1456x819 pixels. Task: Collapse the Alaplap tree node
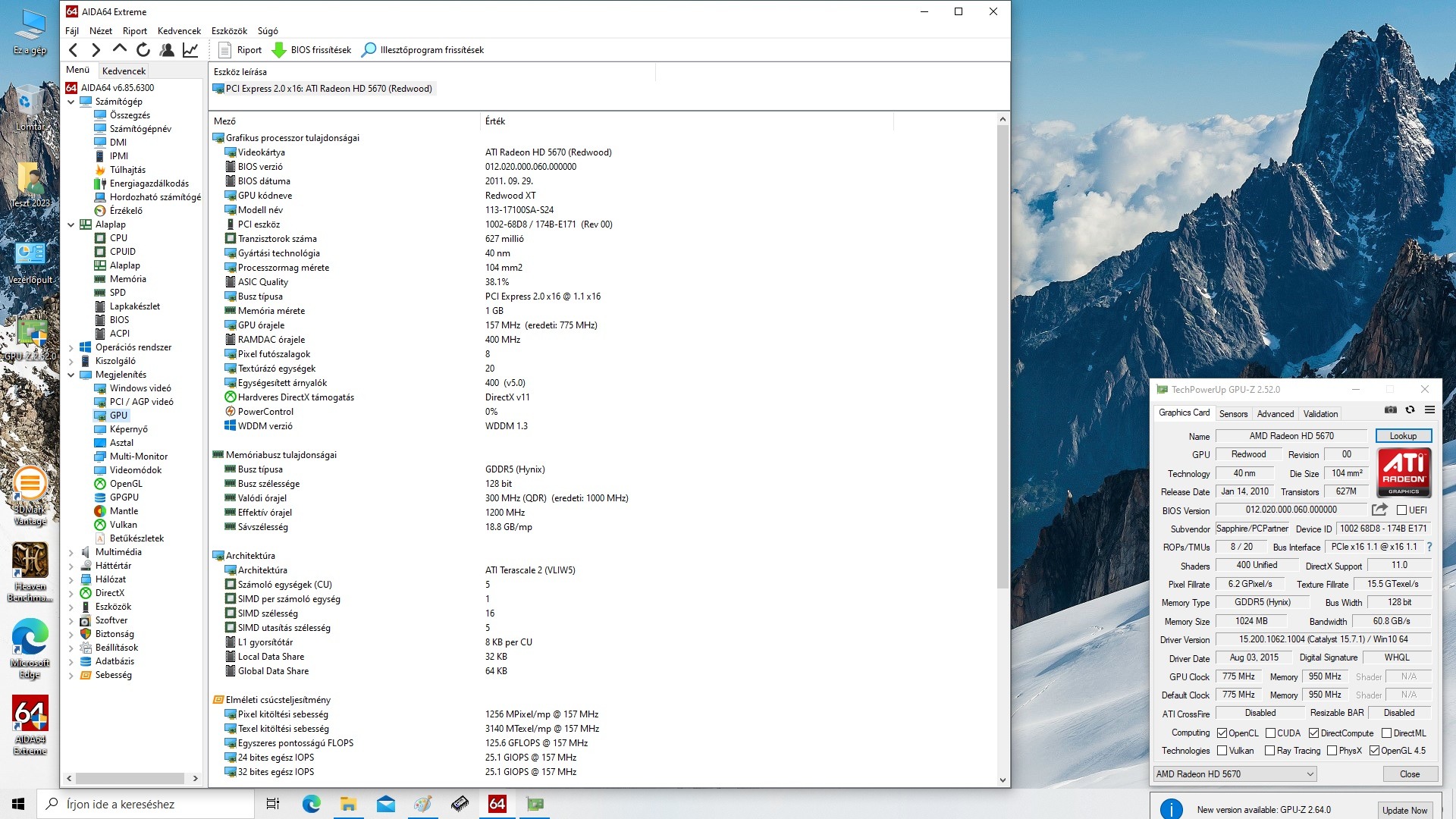tap(71, 224)
